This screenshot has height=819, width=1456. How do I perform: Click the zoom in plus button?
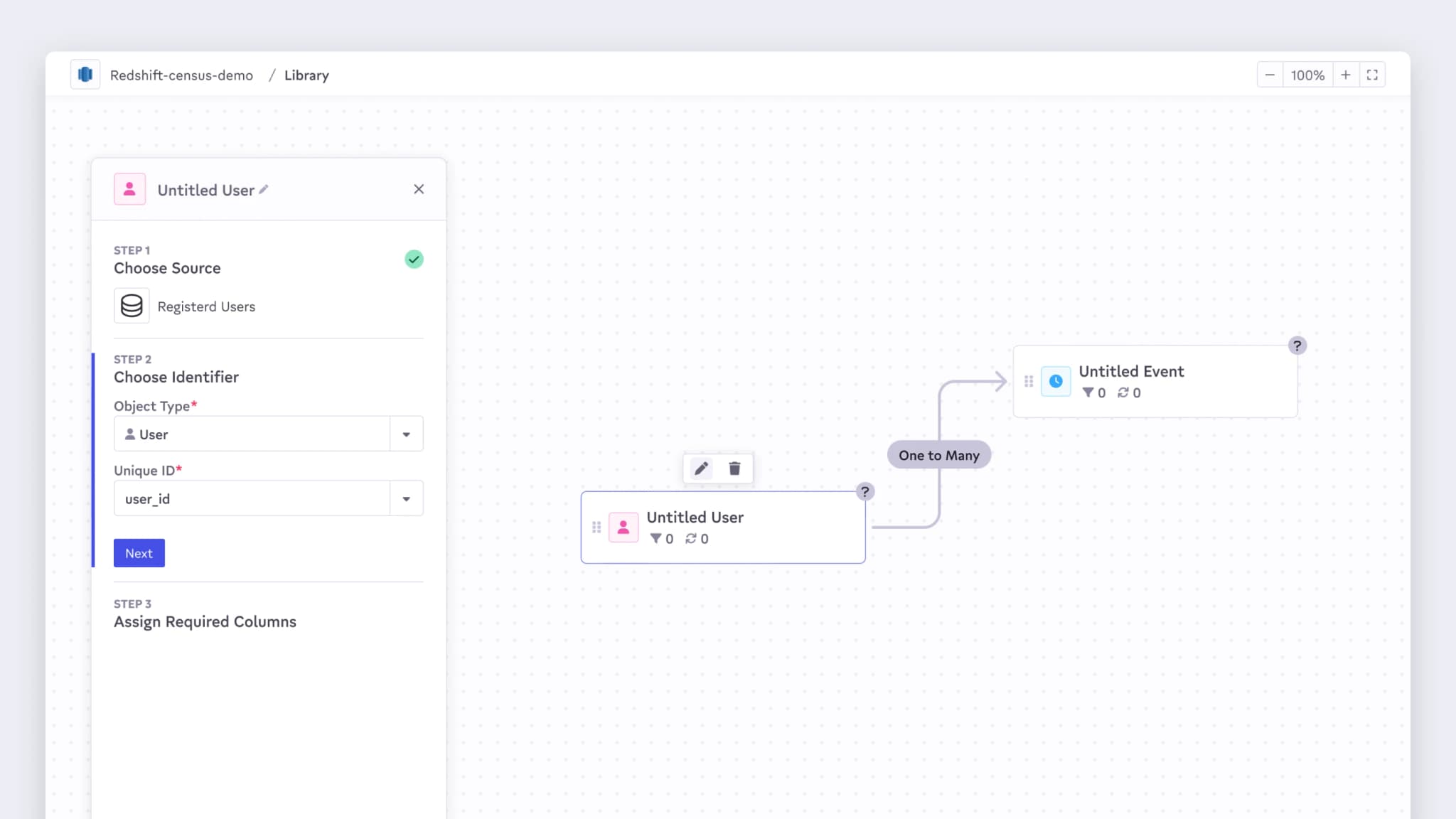(1345, 75)
